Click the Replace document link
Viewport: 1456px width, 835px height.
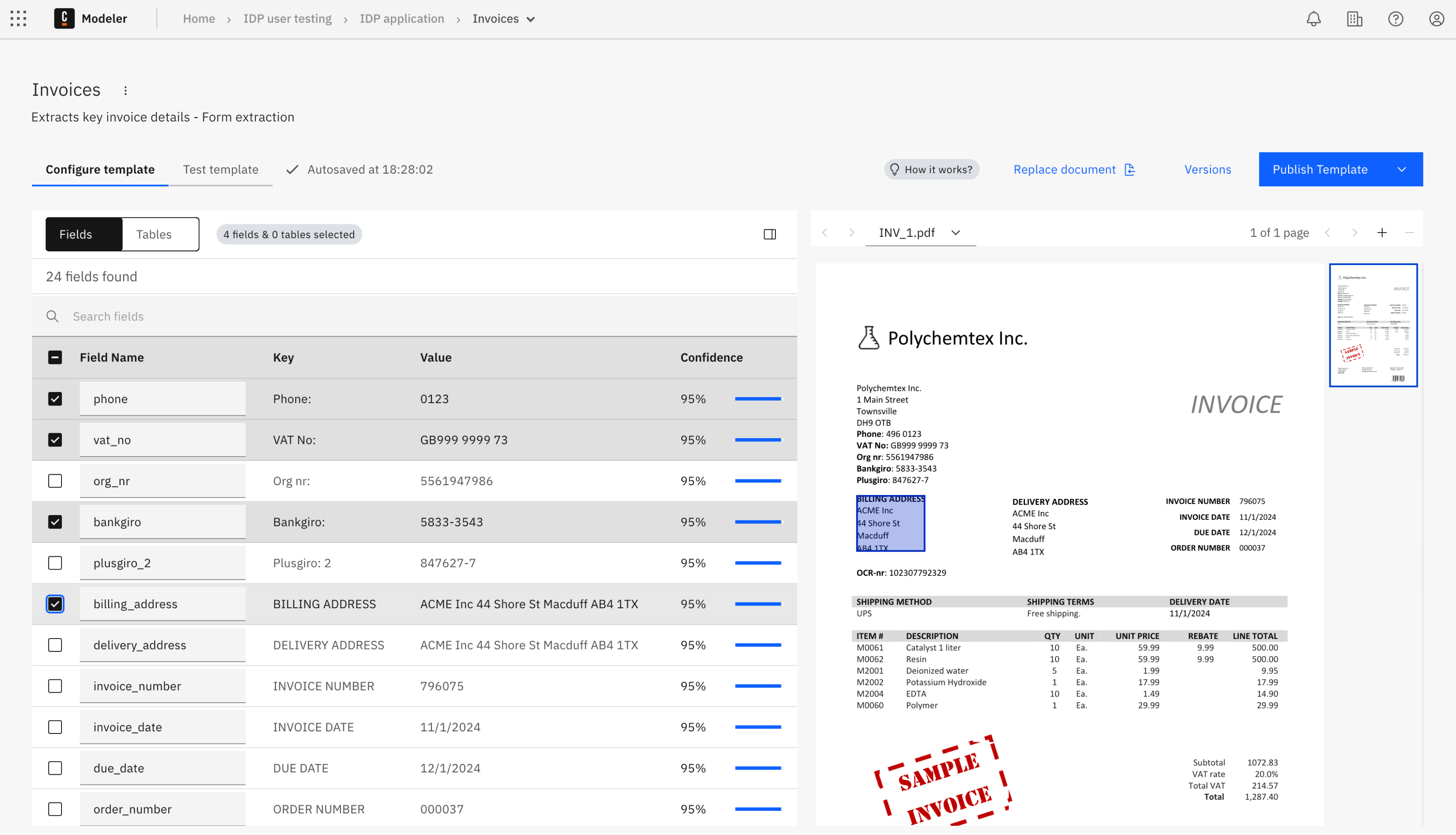point(1074,170)
